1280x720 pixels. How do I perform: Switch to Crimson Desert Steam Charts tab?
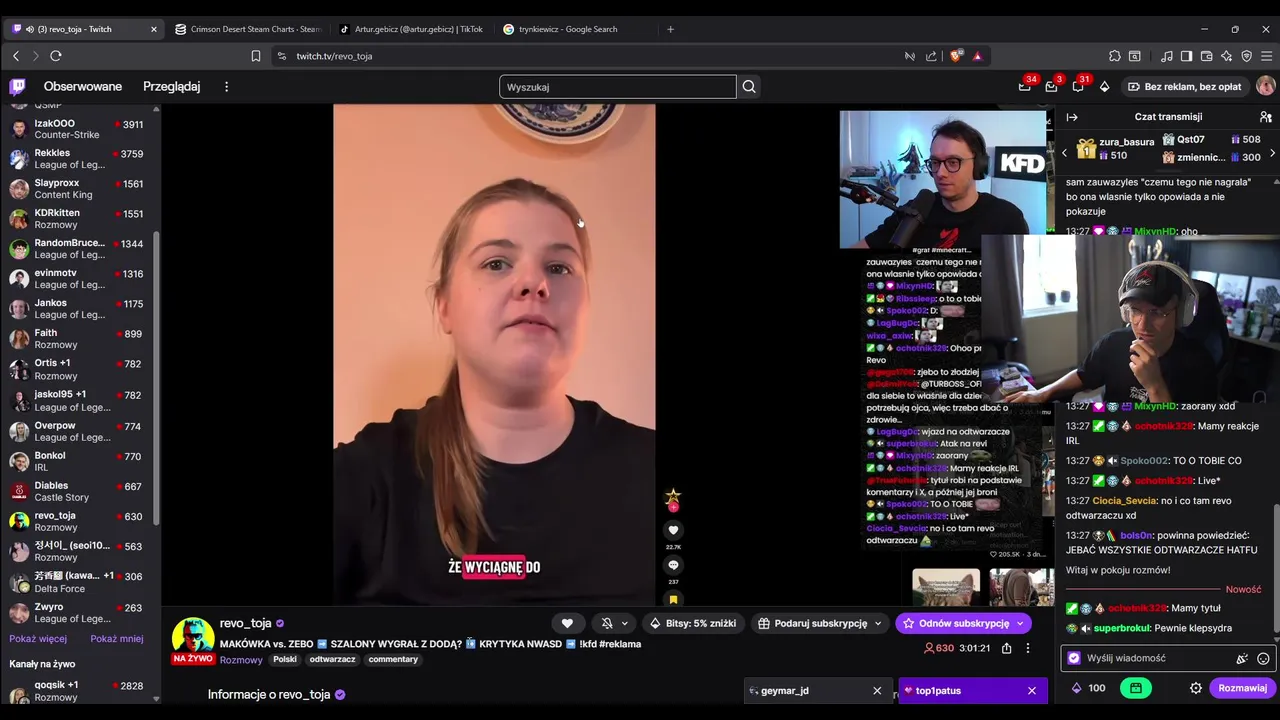coord(246,29)
